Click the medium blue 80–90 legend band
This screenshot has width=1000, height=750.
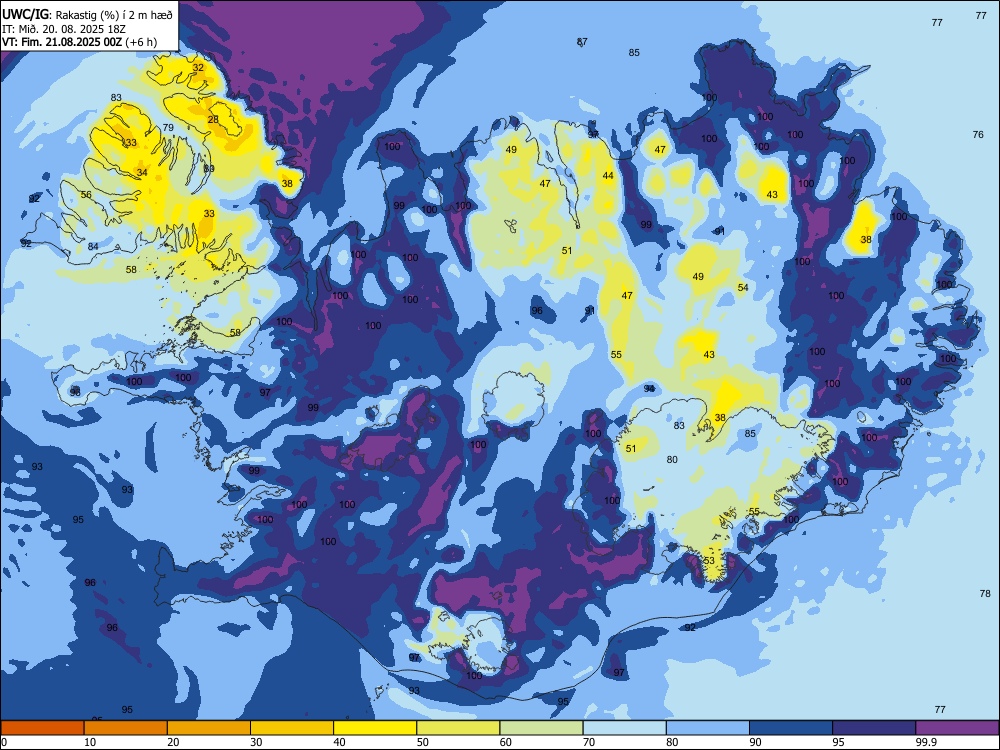[708, 728]
